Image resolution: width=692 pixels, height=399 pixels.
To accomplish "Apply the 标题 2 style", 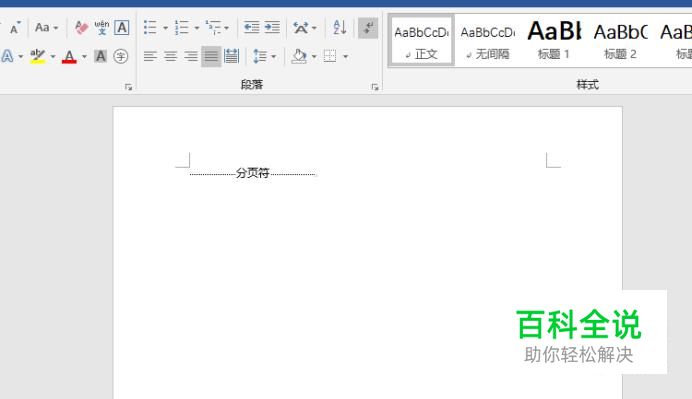I will (620, 41).
